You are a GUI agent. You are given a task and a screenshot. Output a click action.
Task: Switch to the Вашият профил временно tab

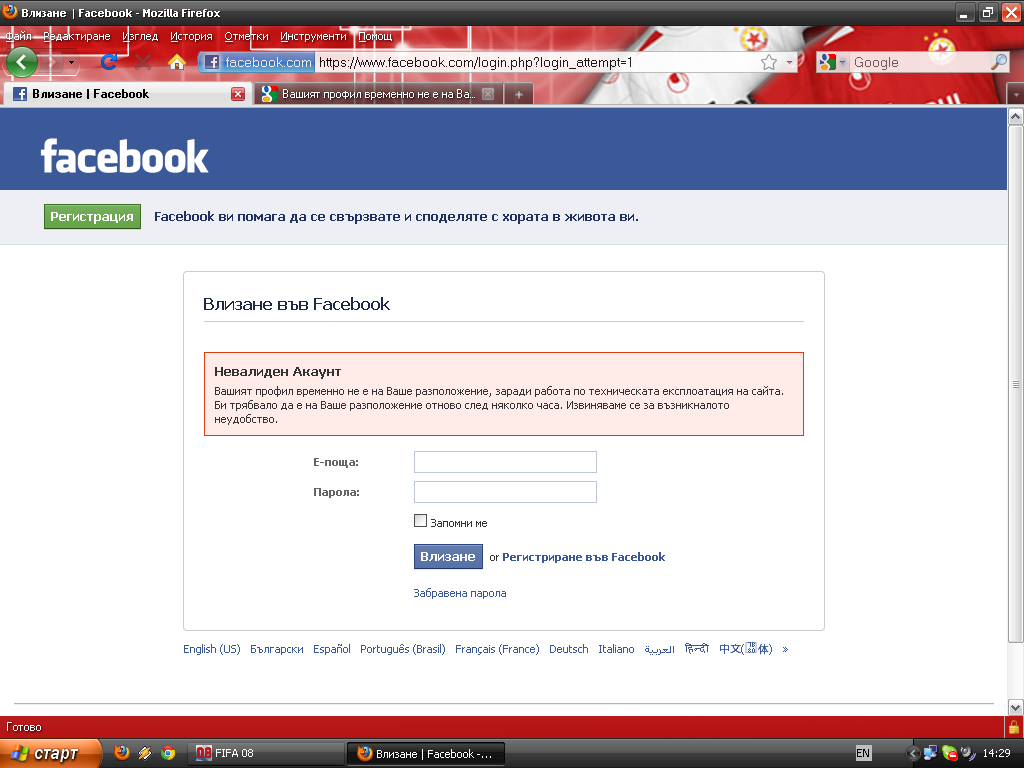click(379, 94)
